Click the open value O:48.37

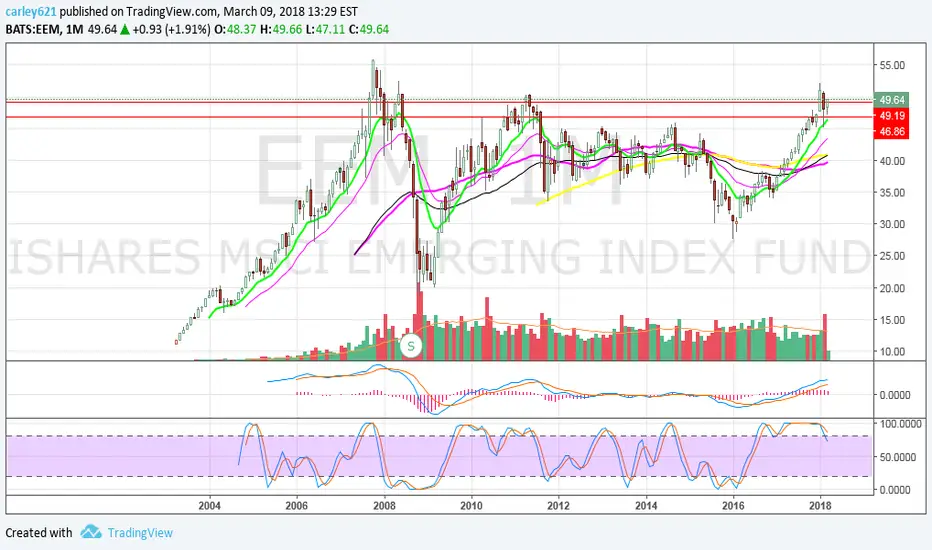point(235,29)
